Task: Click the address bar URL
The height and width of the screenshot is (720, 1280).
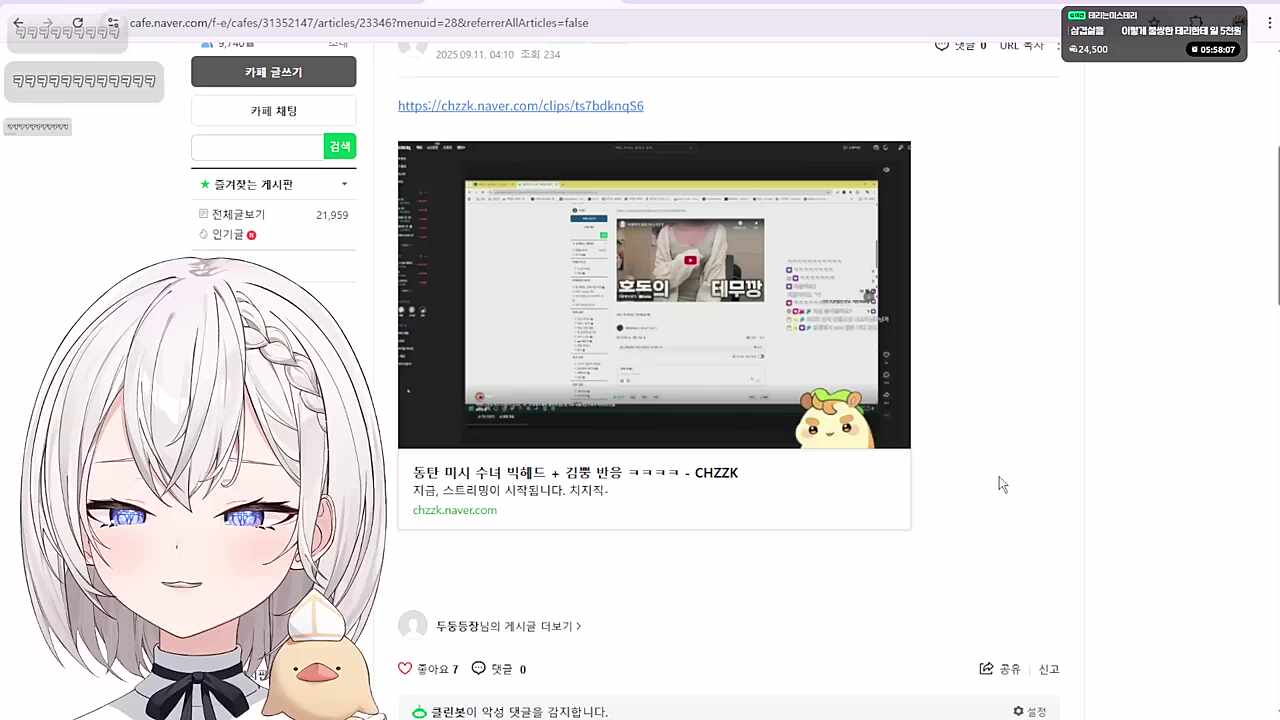Action: tap(359, 23)
